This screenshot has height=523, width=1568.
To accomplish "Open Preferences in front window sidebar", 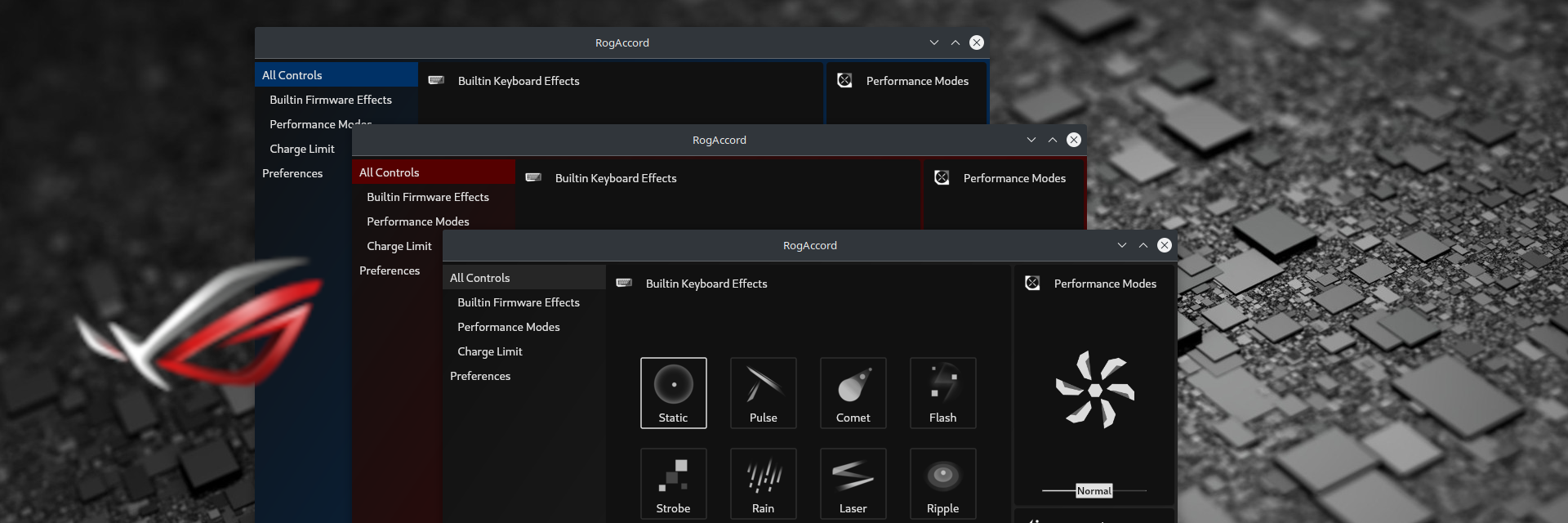I will (524, 376).
